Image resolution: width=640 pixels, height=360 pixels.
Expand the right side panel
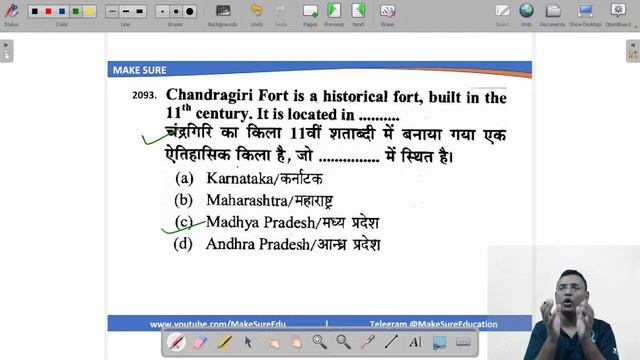pos(633,51)
